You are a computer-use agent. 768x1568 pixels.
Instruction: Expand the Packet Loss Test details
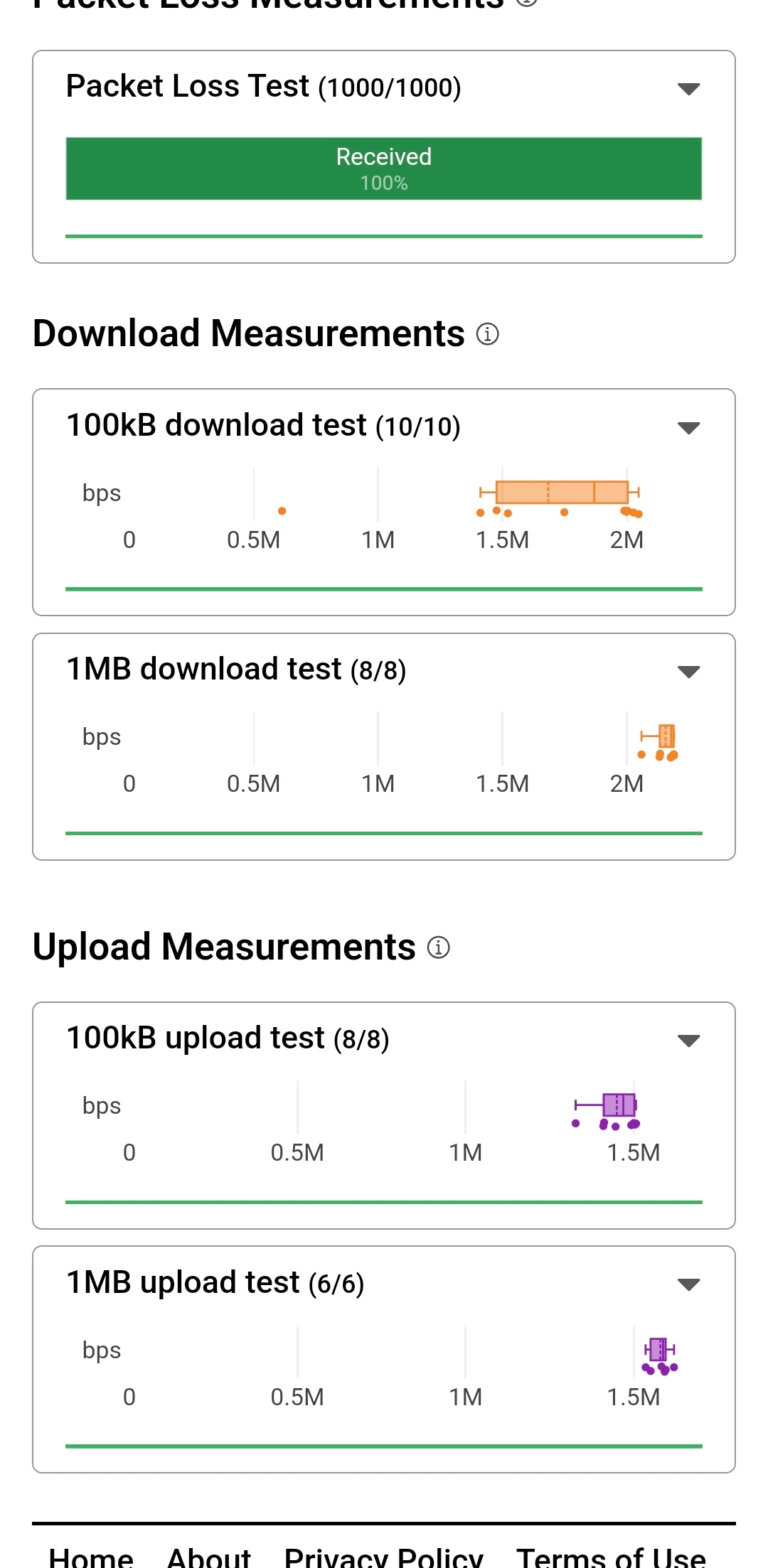click(x=688, y=89)
